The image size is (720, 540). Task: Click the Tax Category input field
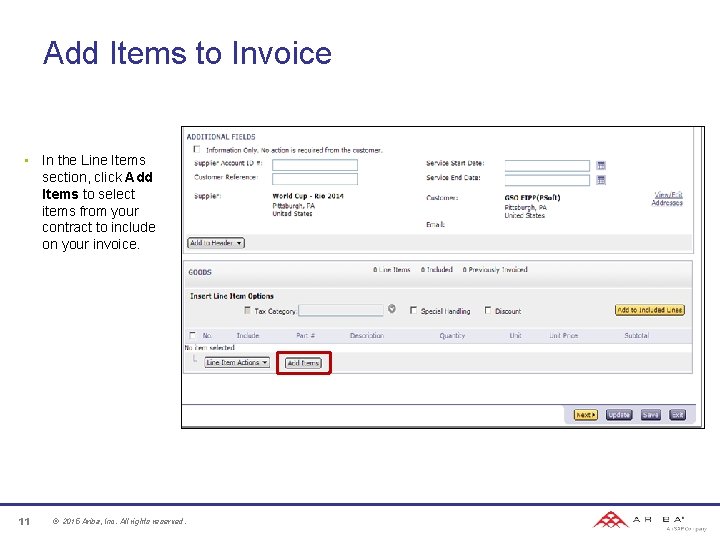tap(341, 310)
